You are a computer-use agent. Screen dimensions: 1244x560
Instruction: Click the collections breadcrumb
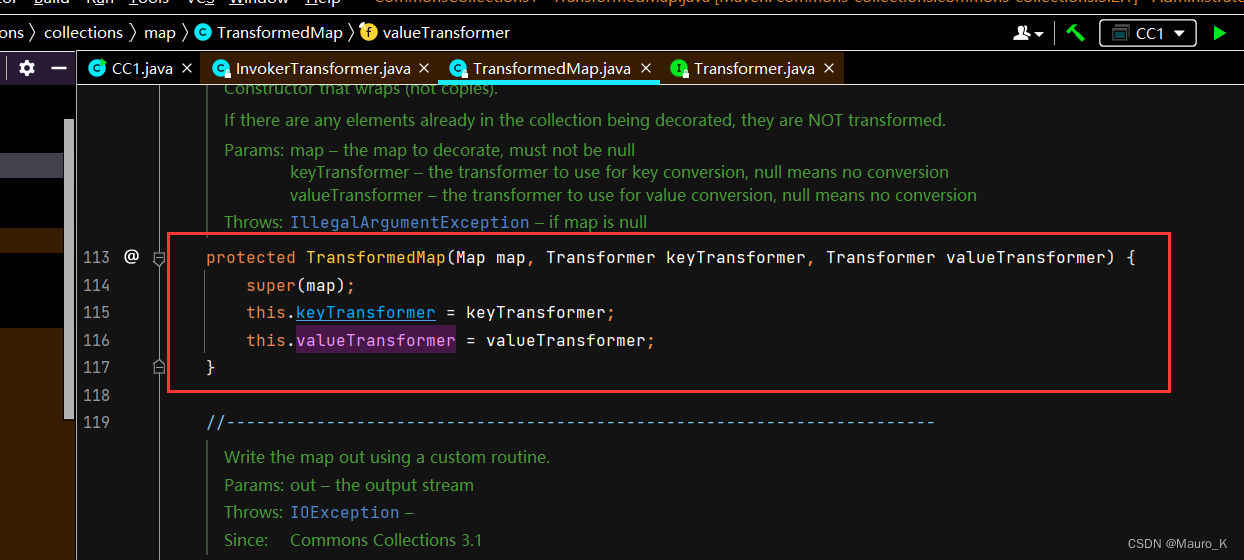pos(83,33)
